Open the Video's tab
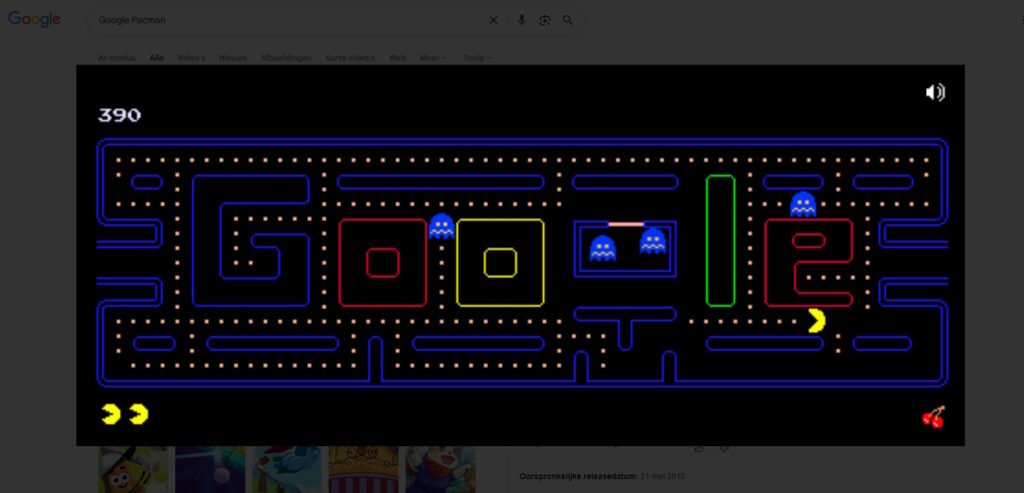Screen dimensions: 1024x493 [x=191, y=58]
